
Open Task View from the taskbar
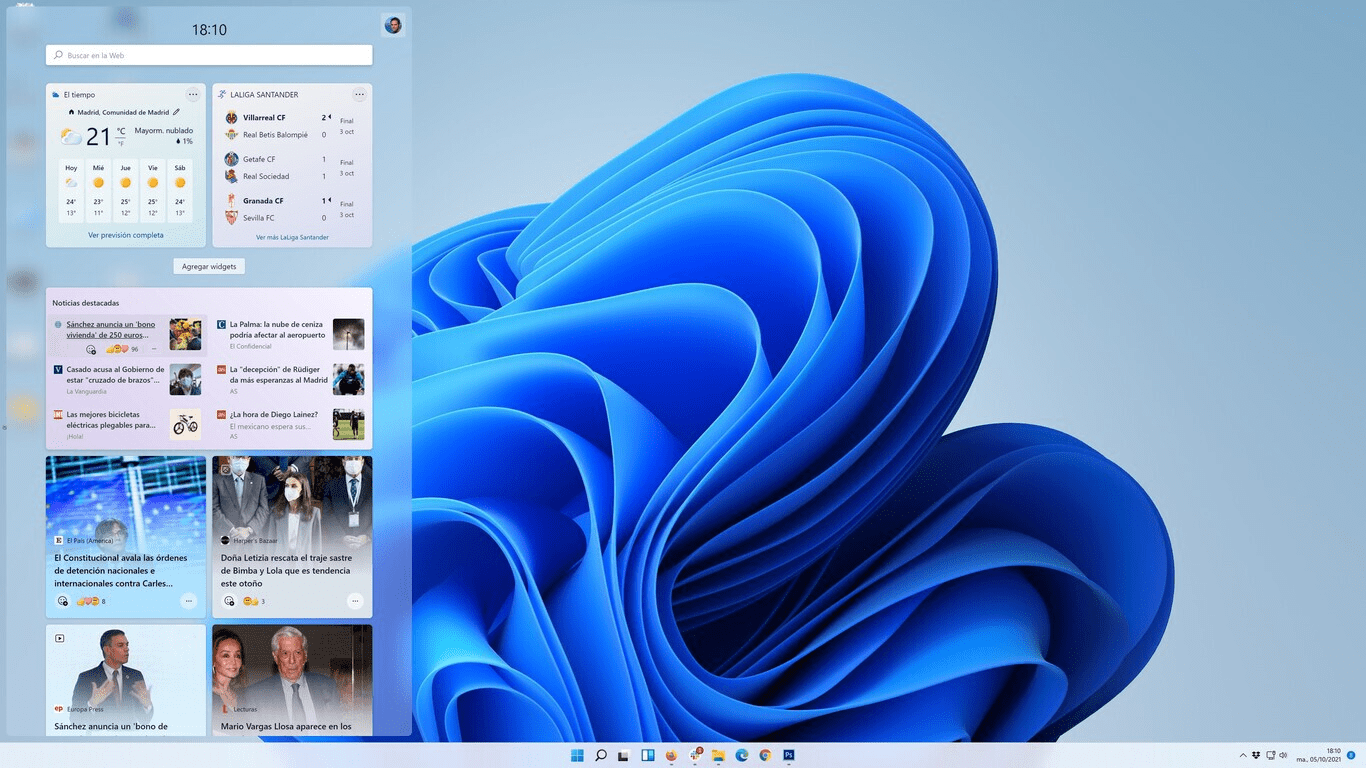point(622,755)
